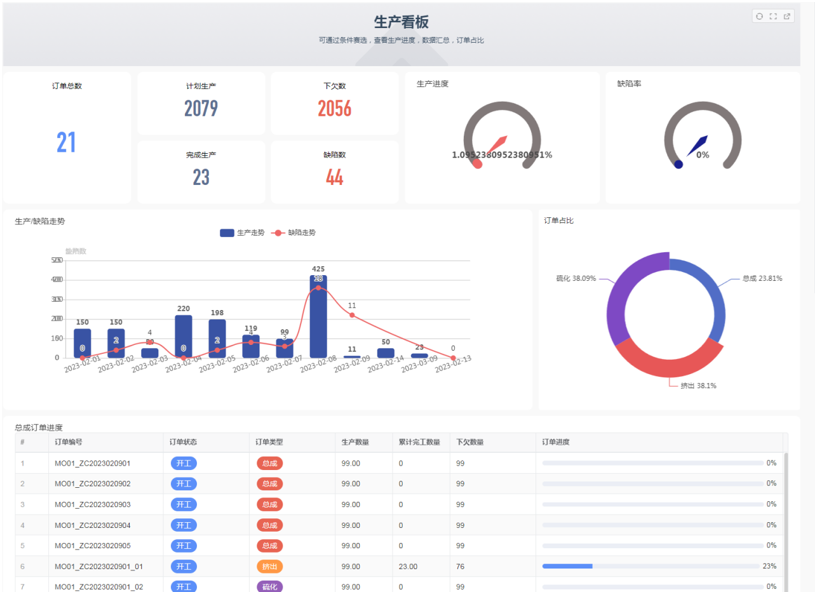This screenshot has width=818, height=600.
Task: Click the 开工 status badge for MO01_ZC2023020901
Action: click(x=183, y=463)
